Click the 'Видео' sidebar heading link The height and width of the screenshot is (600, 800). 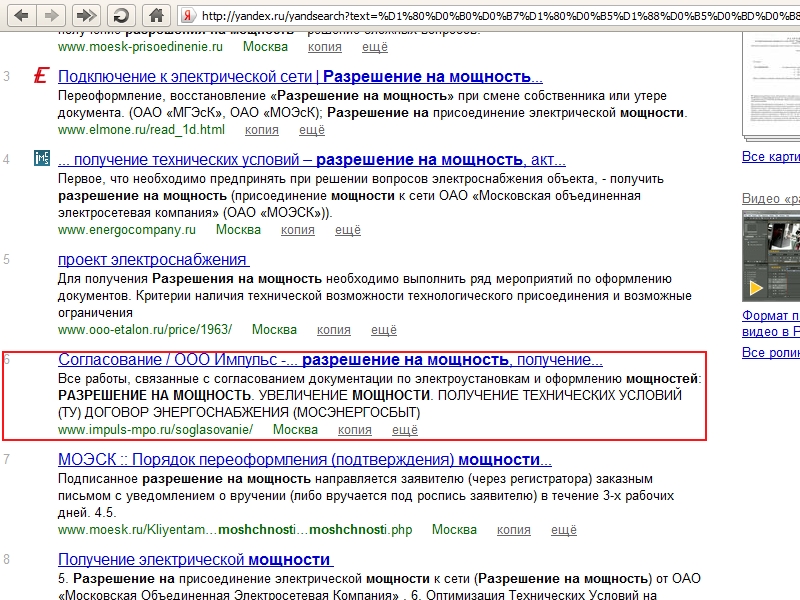point(771,199)
